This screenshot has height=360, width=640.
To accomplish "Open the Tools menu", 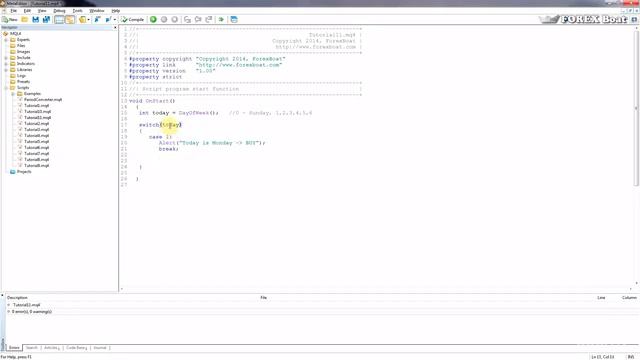I will click(x=78, y=11).
